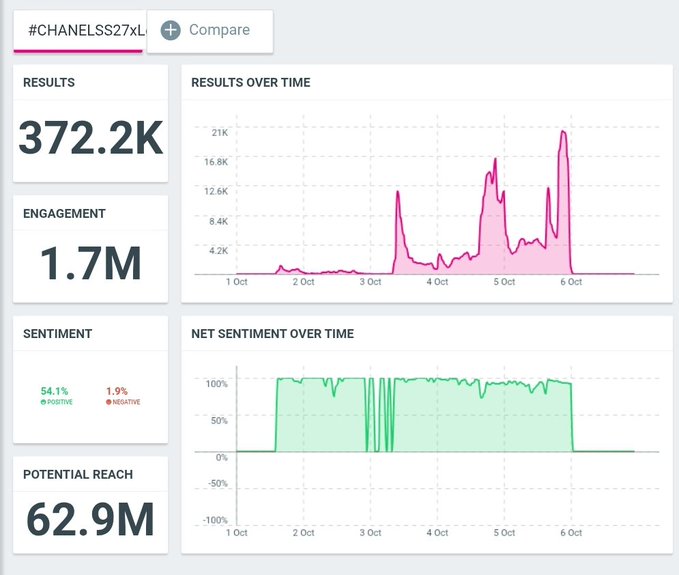Click 4 Oct label under results chart
Screen dimensions: 679x575
437,282
